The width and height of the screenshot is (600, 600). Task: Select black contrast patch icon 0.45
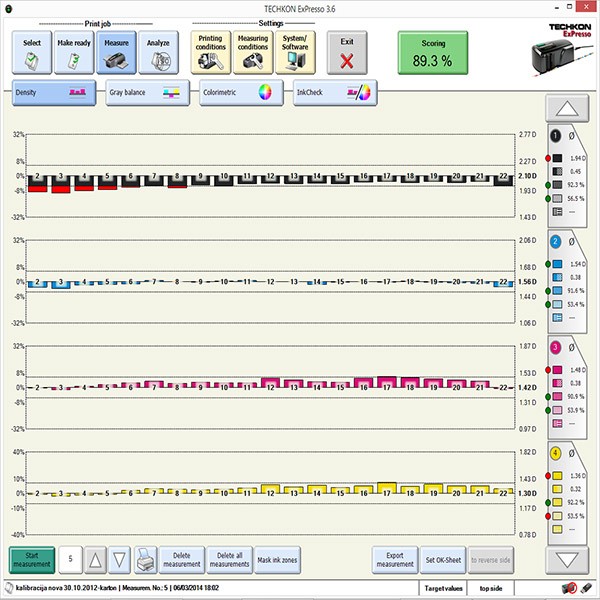pyautogui.click(x=558, y=171)
